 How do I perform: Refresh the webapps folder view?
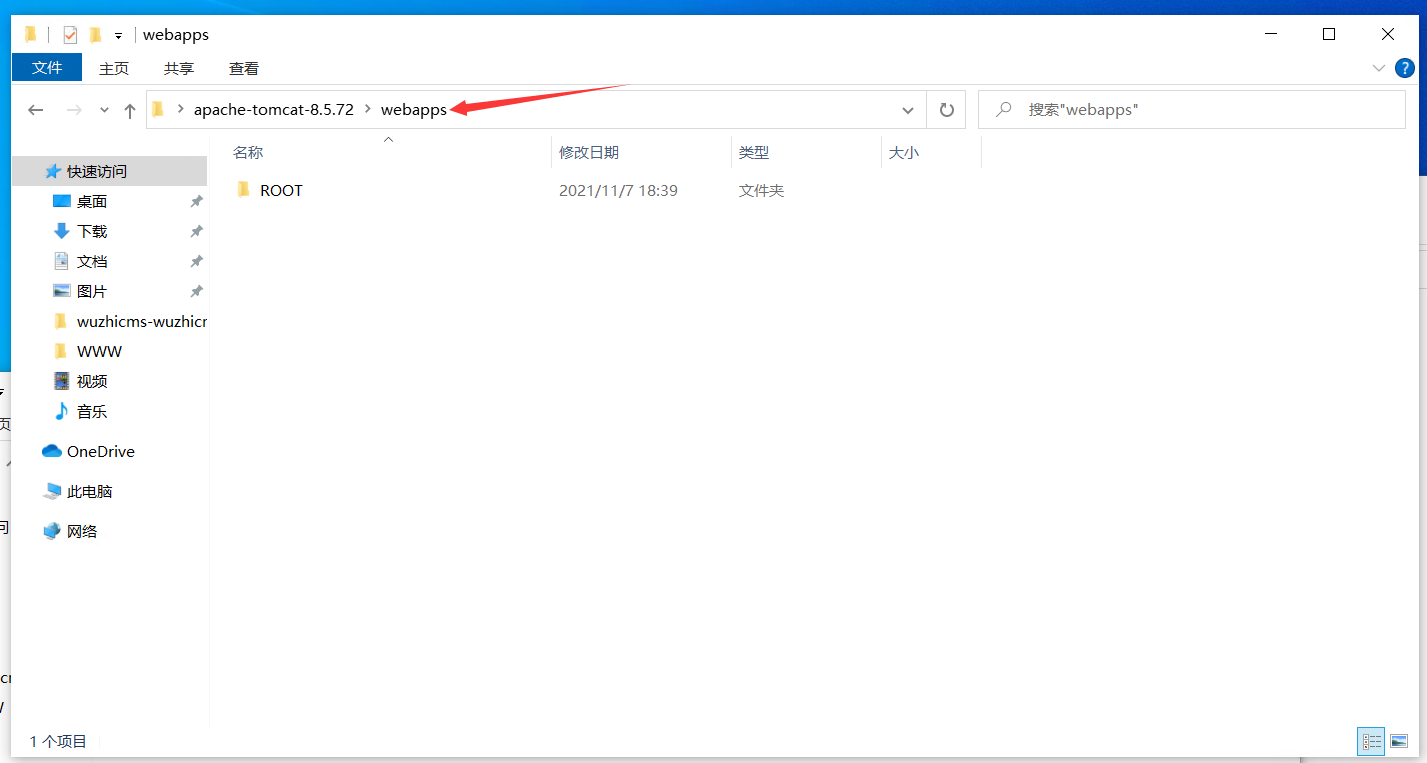946,110
